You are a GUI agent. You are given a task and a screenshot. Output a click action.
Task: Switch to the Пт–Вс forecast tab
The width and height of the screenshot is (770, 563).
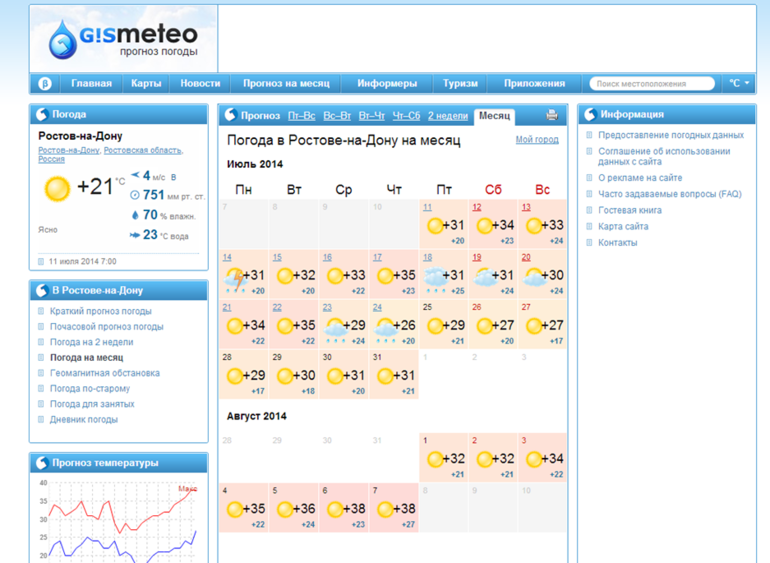301,116
